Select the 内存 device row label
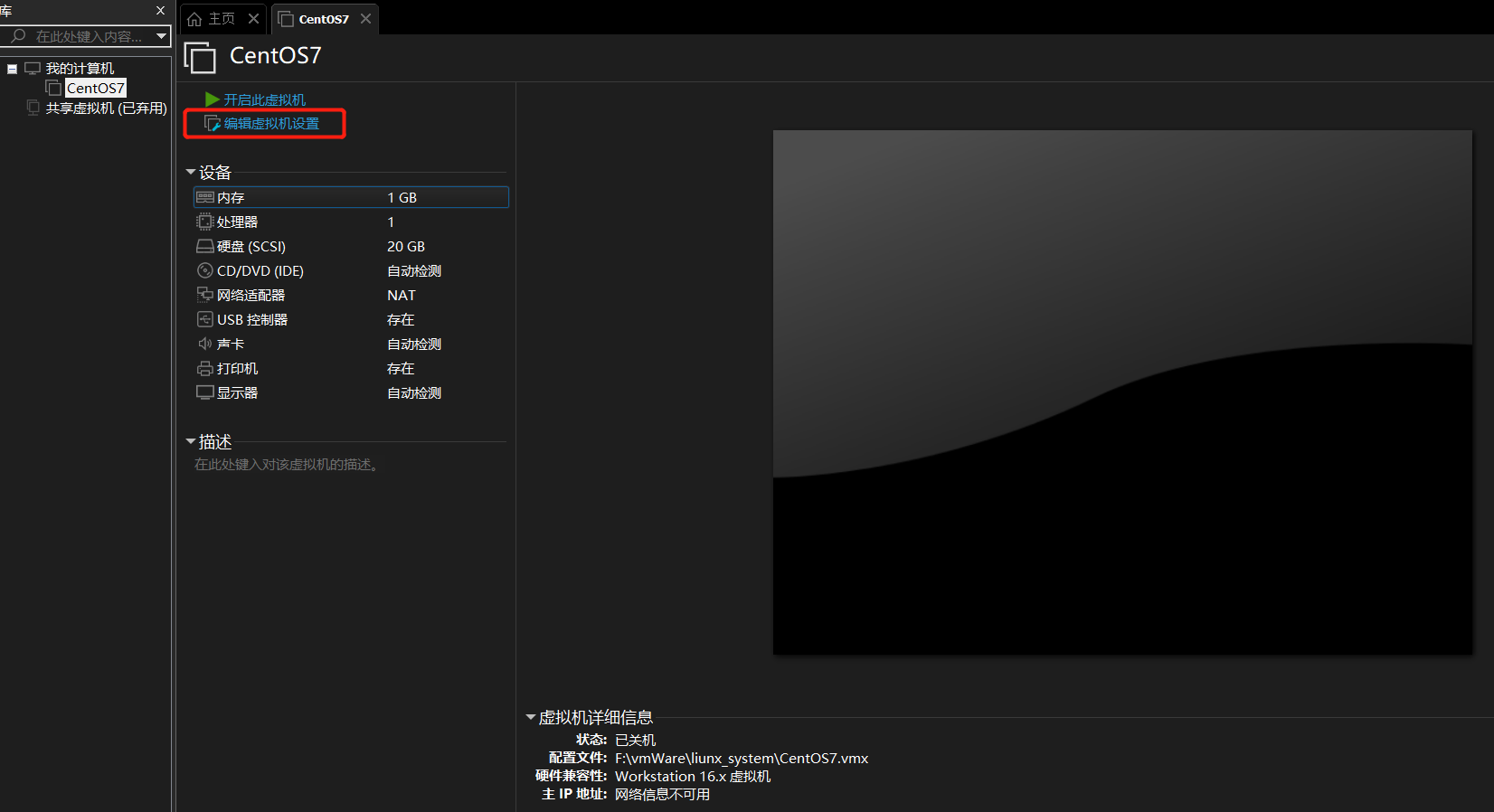Image resolution: width=1494 pixels, height=812 pixels. [x=231, y=197]
